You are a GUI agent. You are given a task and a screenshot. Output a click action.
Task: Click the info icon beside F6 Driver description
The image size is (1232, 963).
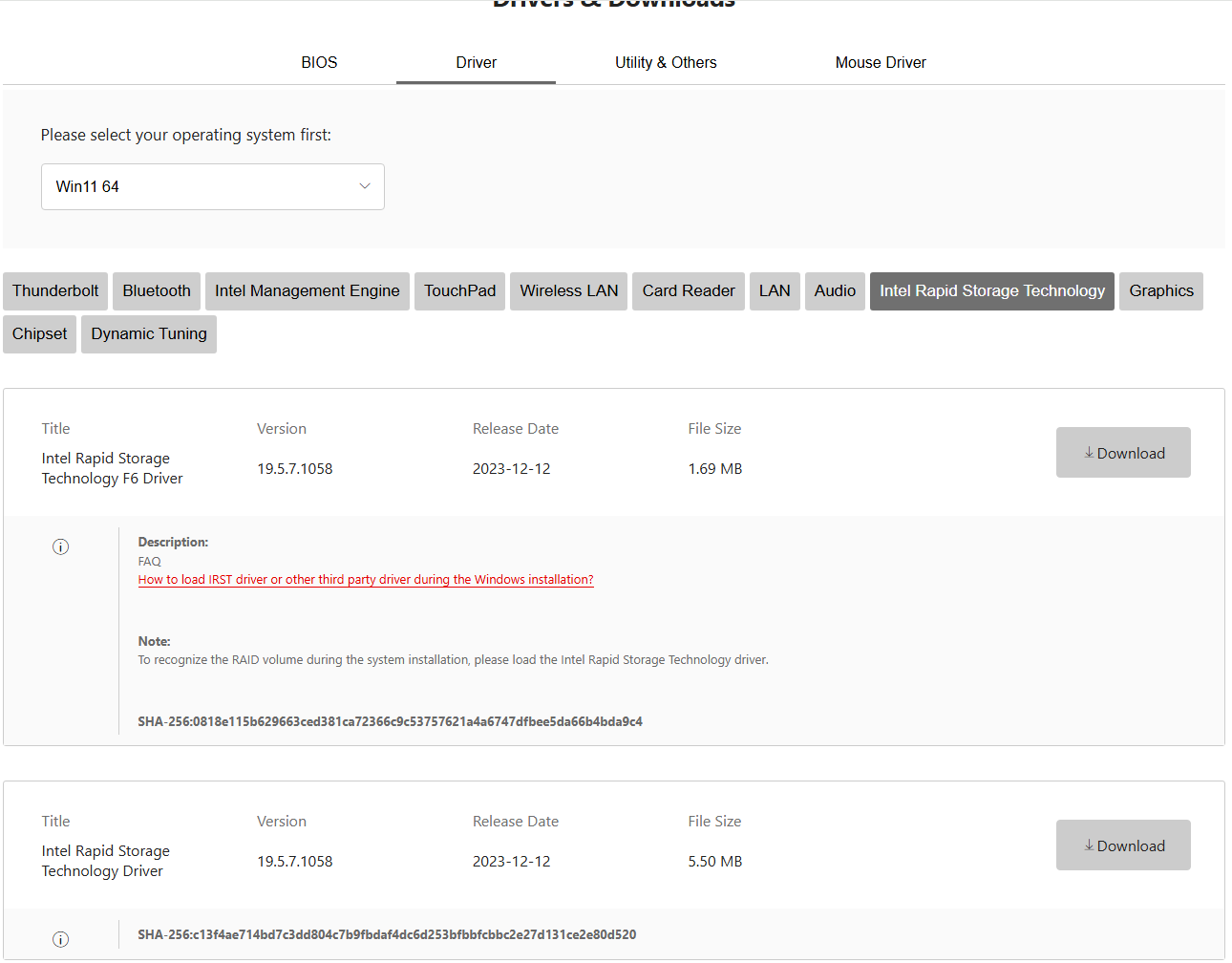[60, 546]
